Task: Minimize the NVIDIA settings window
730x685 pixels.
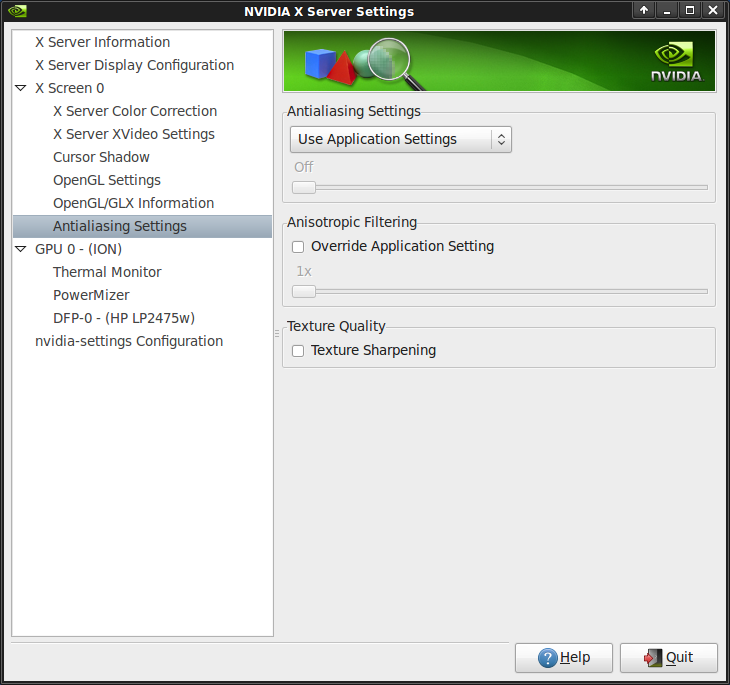Action: pos(667,10)
